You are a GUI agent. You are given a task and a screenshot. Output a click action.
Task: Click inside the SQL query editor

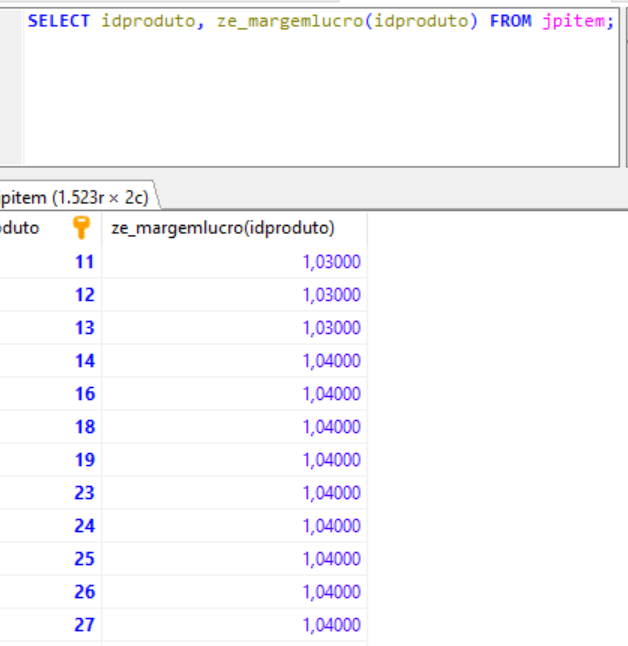click(x=320, y=100)
